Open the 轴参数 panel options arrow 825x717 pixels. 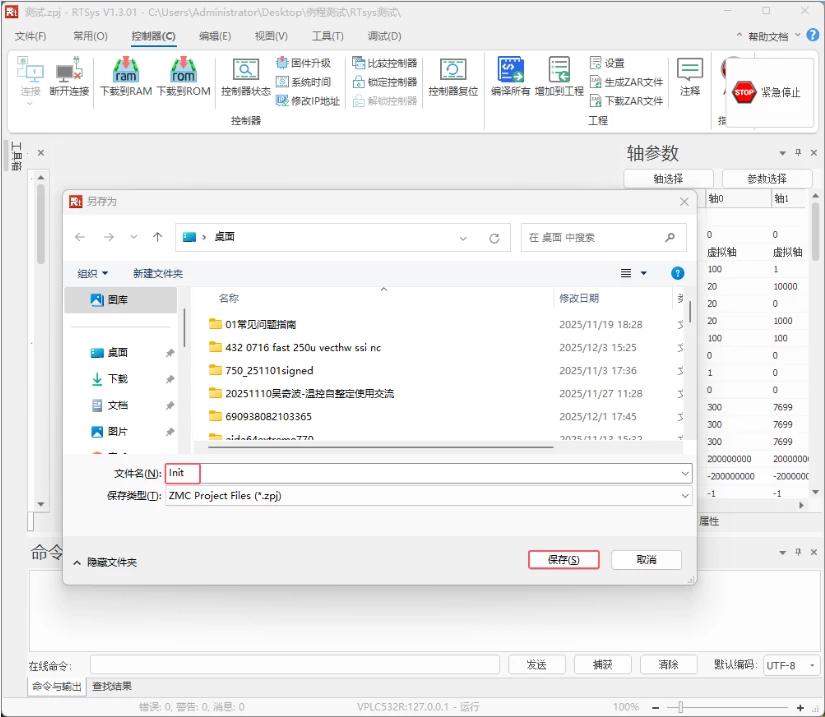click(x=783, y=153)
